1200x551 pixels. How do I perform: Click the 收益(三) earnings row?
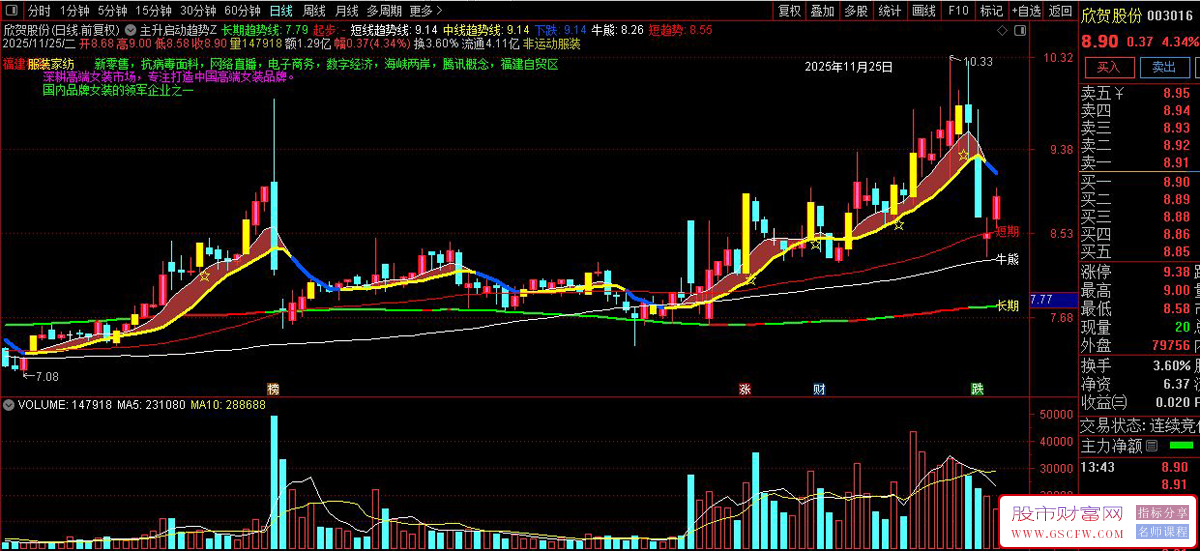click(1140, 401)
